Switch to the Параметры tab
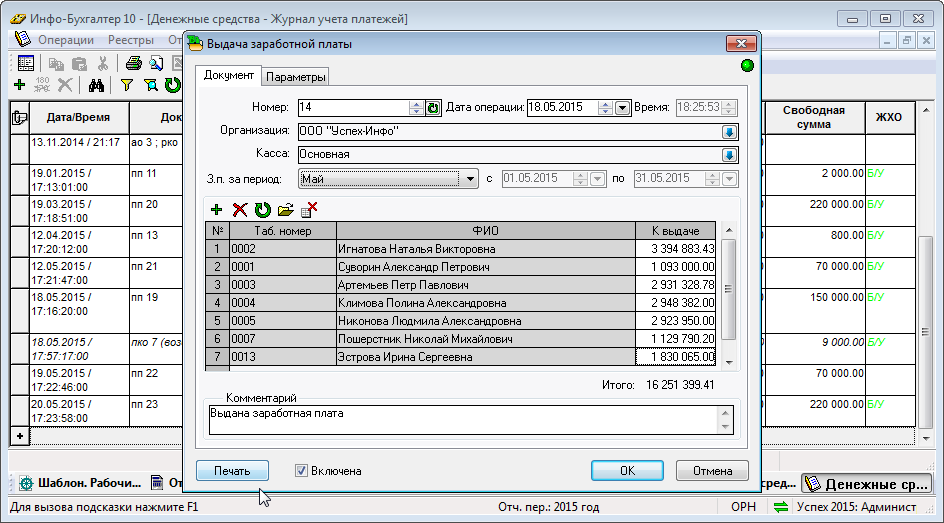This screenshot has height=523, width=944. tap(296, 77)
